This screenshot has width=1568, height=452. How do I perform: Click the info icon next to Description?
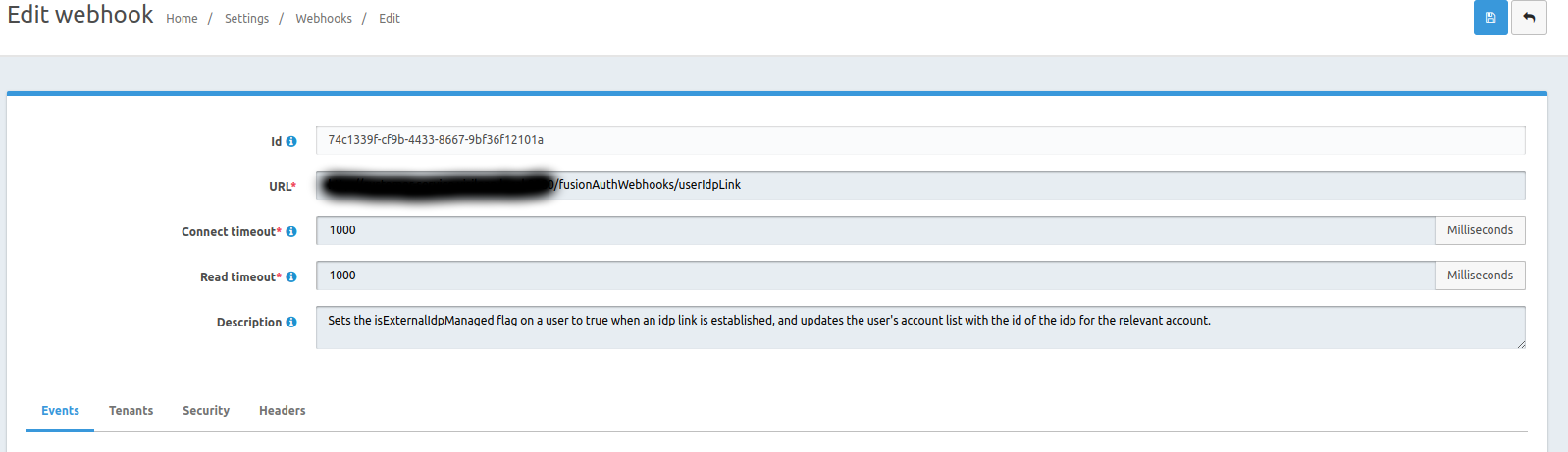click(291, 323)
